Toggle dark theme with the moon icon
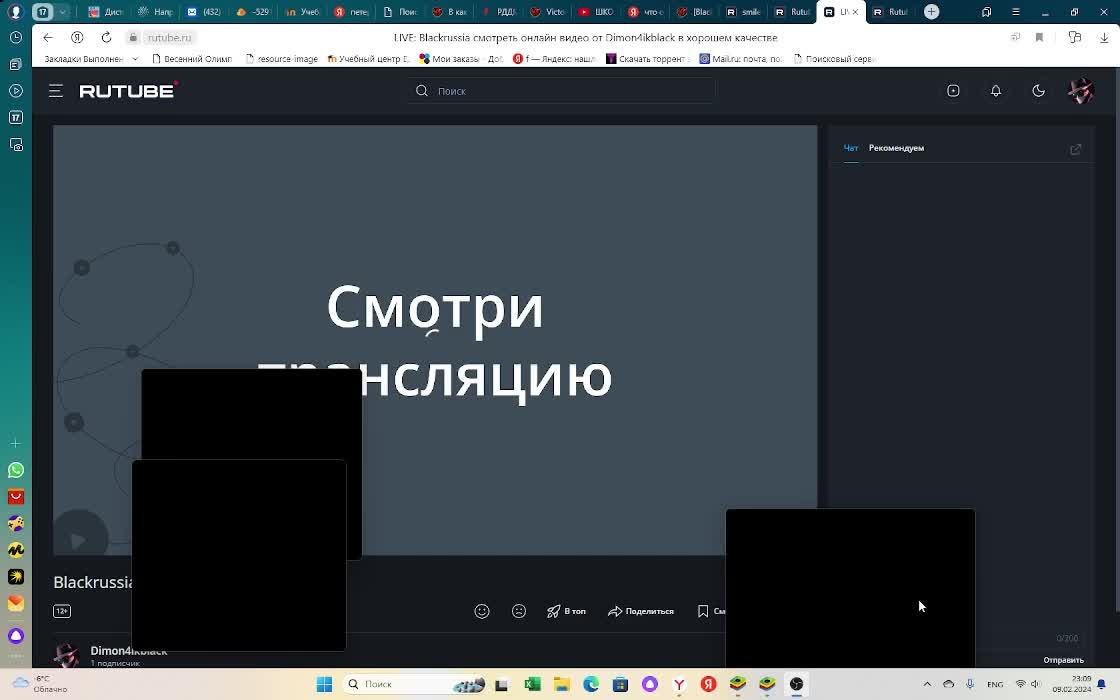The height and width of the screenshot is (700, 1120). [x=1039, y=91]
